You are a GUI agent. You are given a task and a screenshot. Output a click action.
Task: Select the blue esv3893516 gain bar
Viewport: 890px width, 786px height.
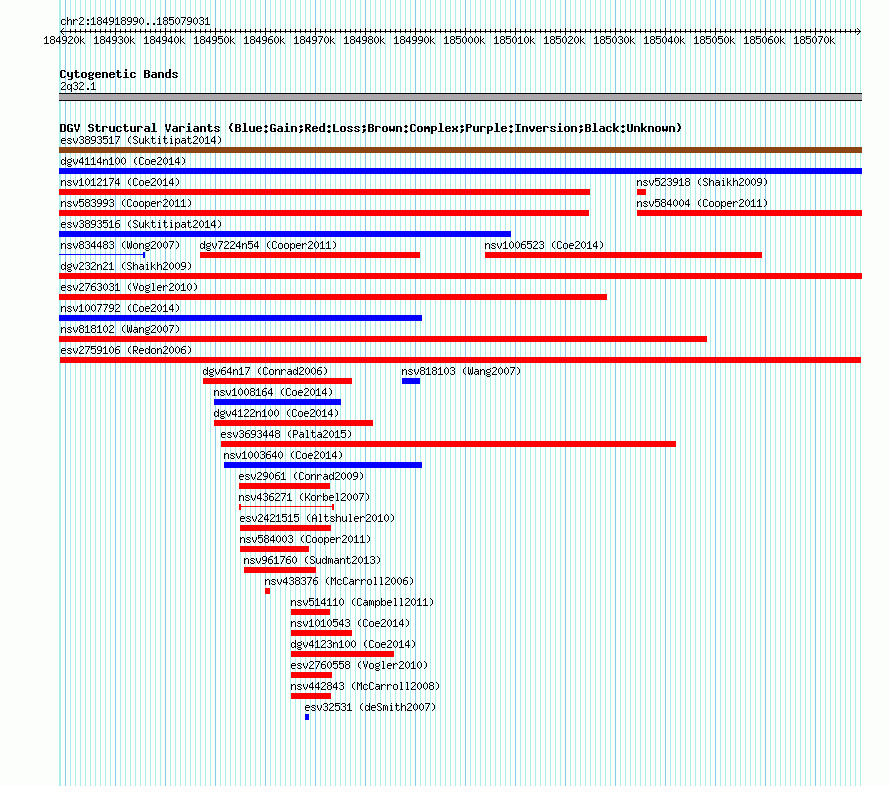[x=285, y=234]
